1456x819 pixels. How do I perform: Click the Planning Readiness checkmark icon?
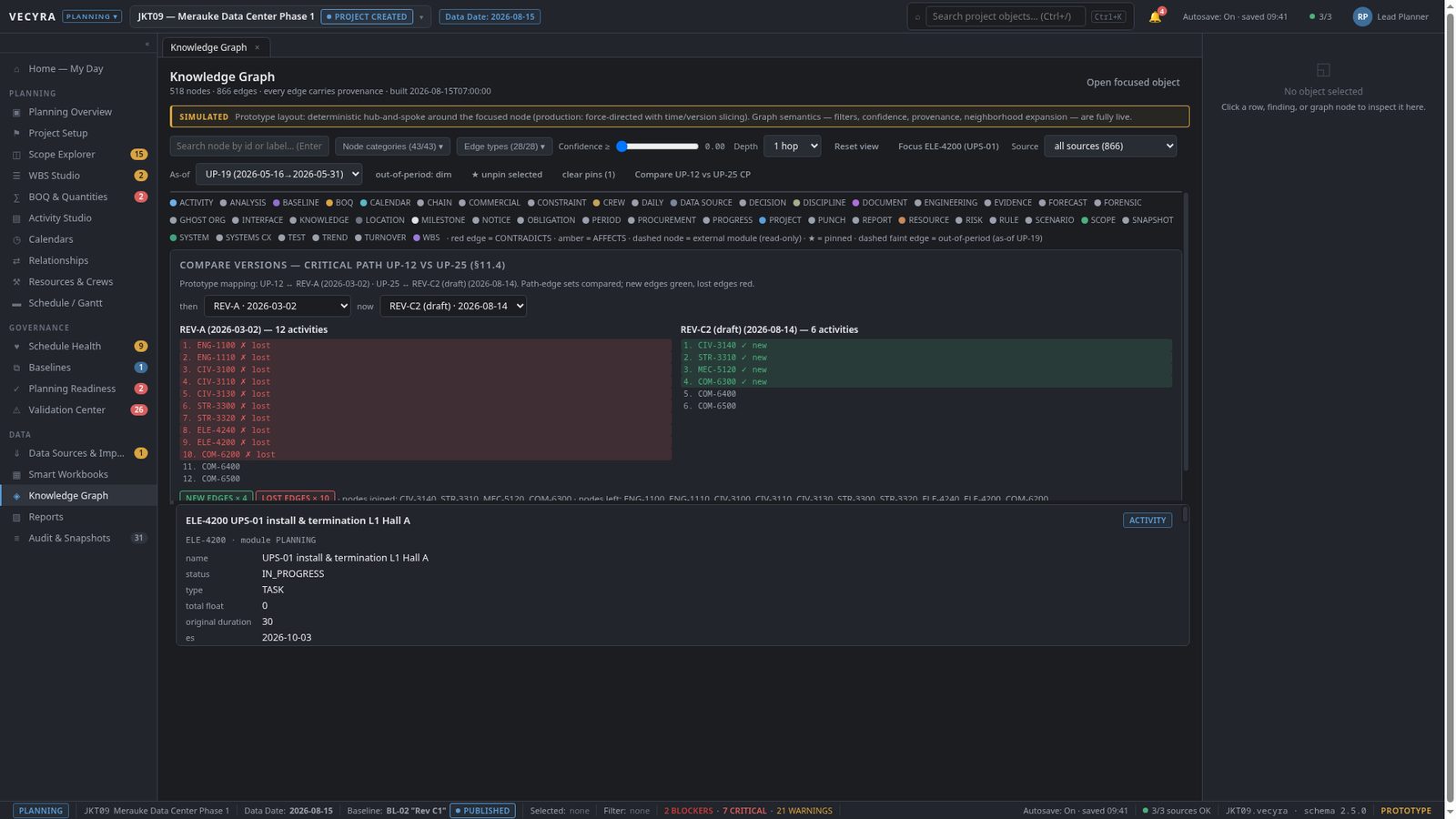16,389
